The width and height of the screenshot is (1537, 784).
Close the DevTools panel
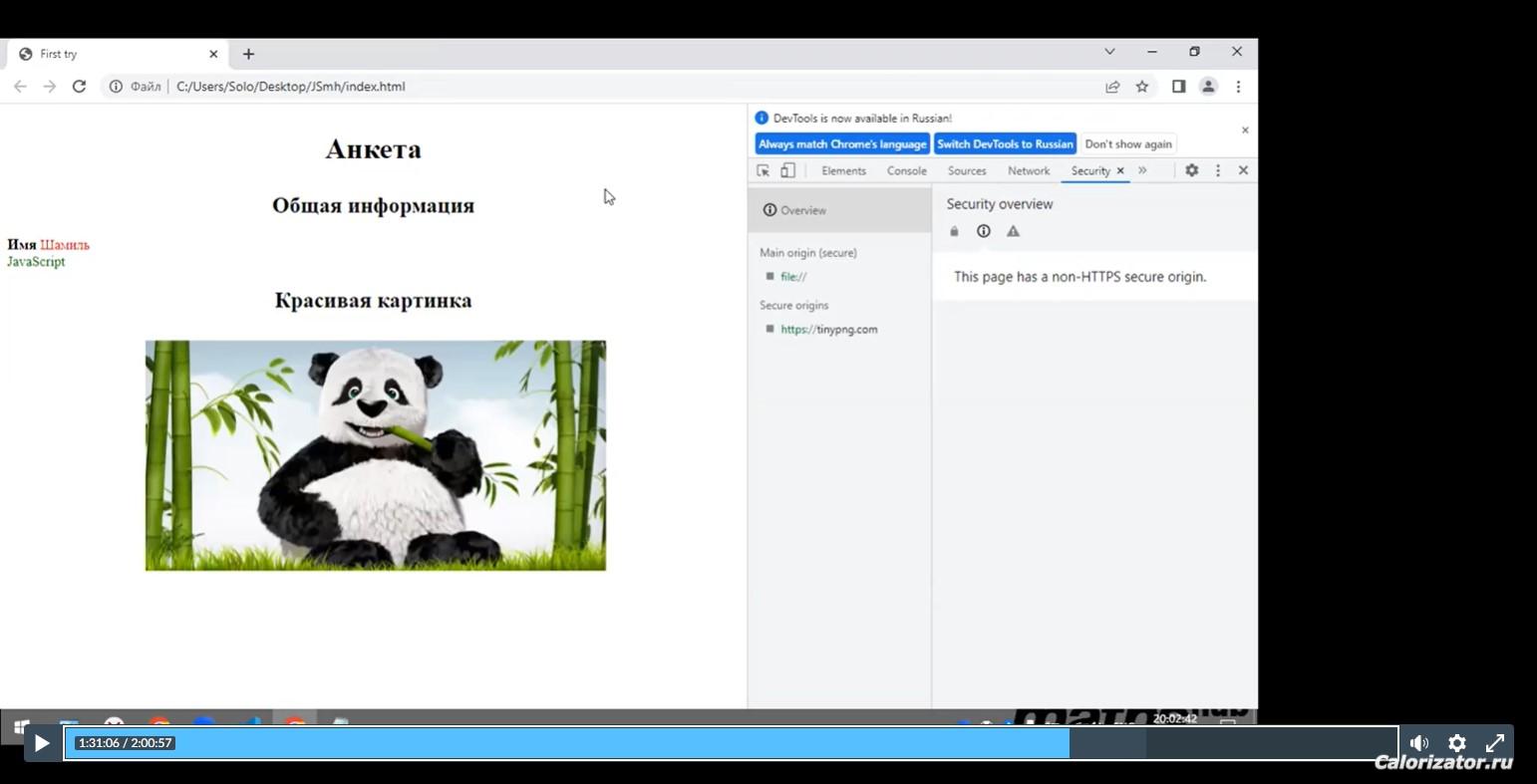click(1243, 170)
